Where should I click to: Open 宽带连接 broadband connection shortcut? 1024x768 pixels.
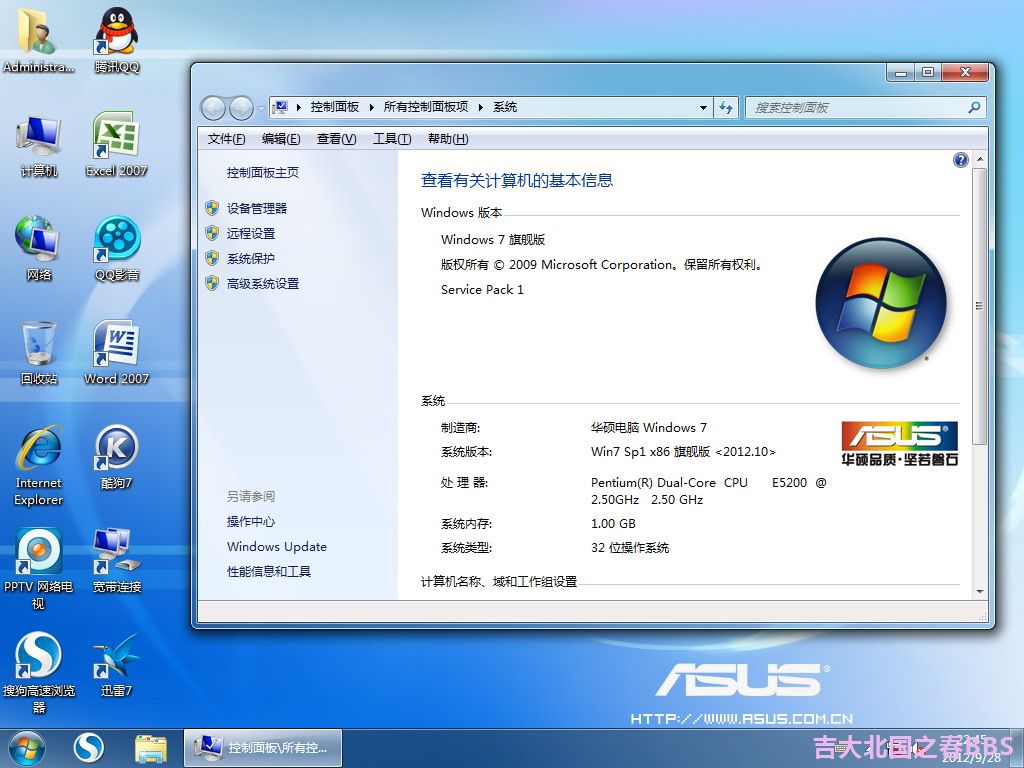coord(117,560)
